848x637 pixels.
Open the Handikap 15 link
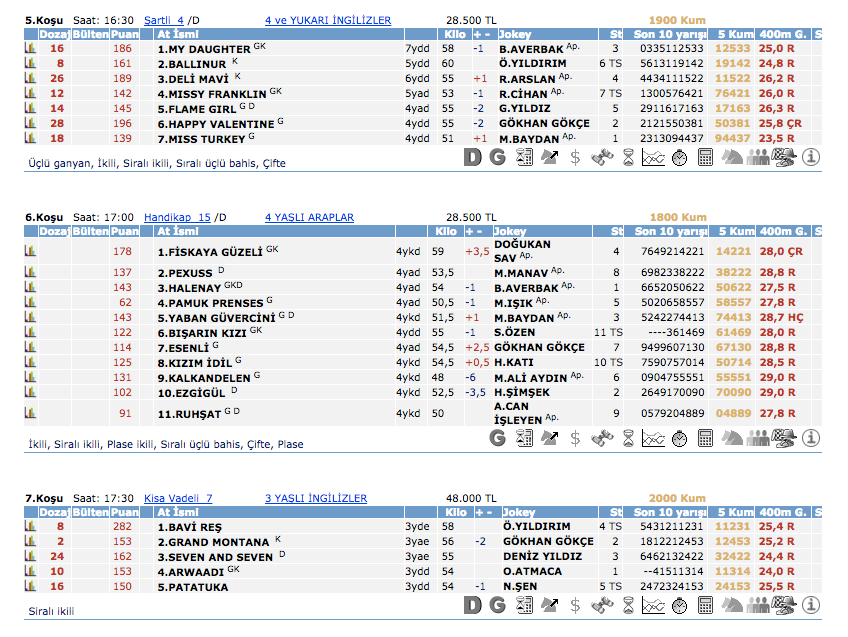(x=177, y=217)
